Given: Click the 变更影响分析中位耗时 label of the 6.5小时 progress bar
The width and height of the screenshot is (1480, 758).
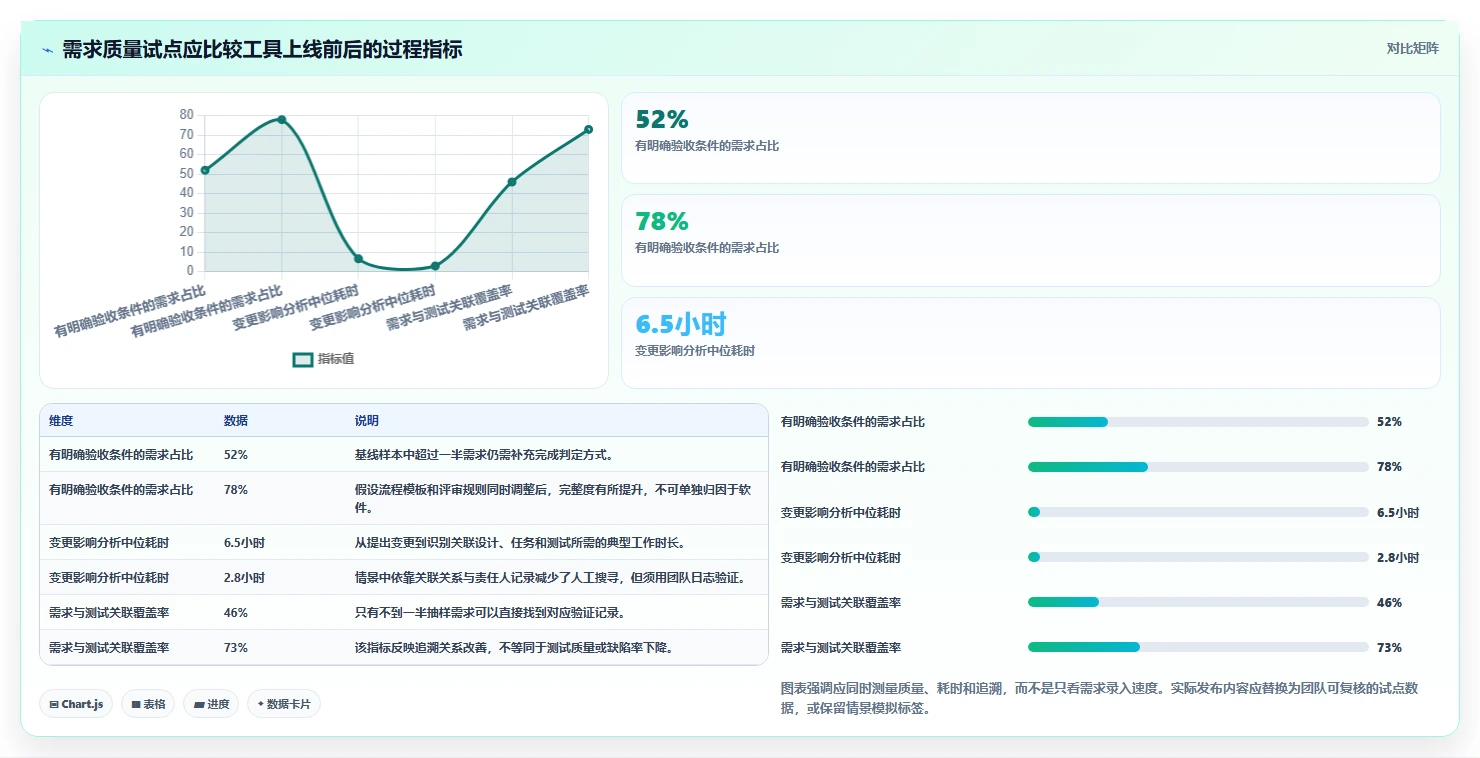Looking at the screenshot, I should 841,513.
